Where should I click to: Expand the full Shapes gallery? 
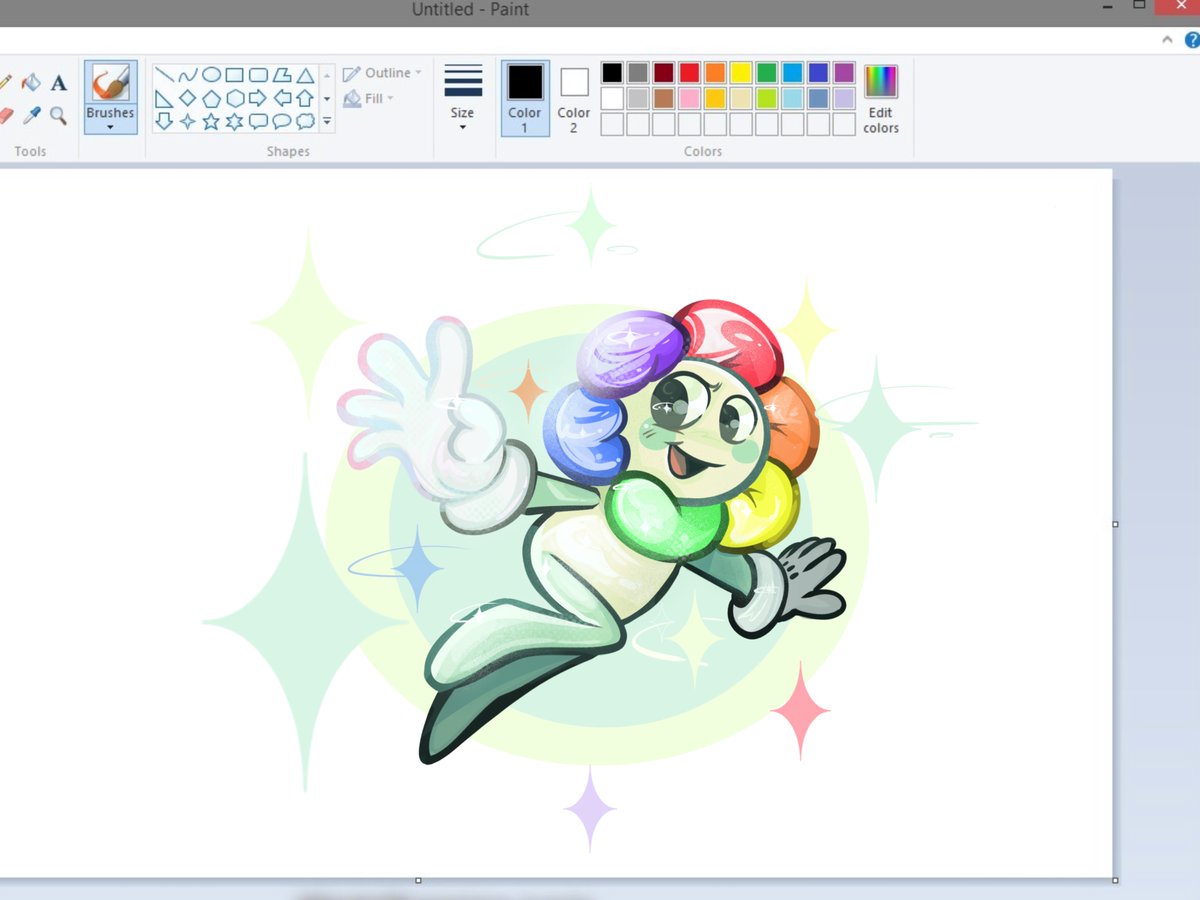pyautogui.click(x=327, y=122)
